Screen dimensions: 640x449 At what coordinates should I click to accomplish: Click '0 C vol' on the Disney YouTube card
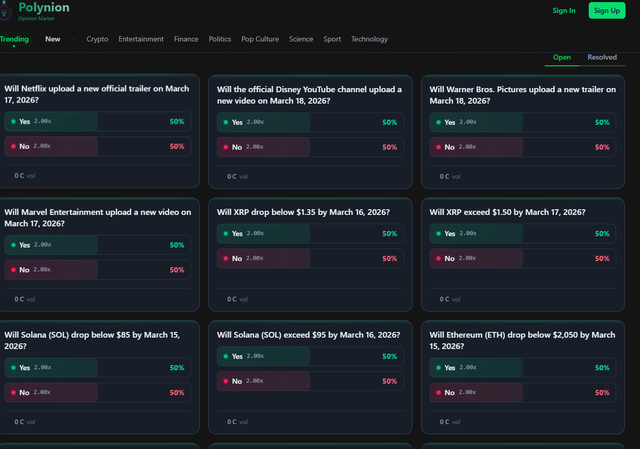238,177
